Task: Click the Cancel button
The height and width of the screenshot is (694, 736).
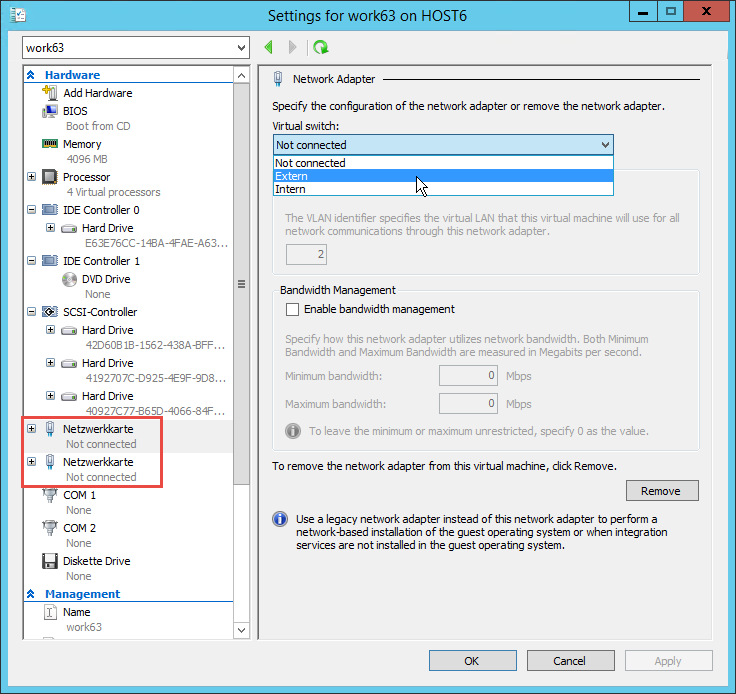Action: pyautogui.click(x=570, y=661)
